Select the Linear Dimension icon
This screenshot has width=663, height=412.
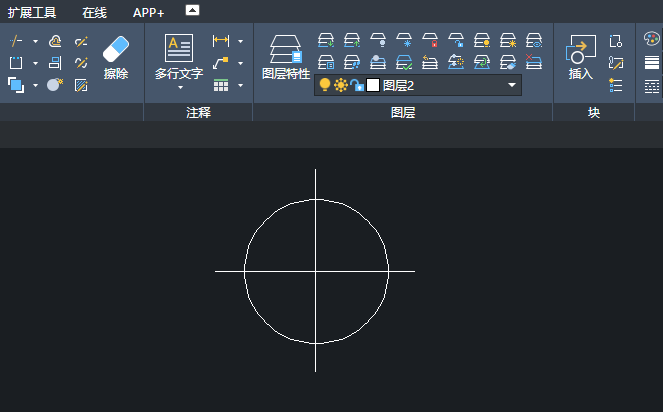221,41
